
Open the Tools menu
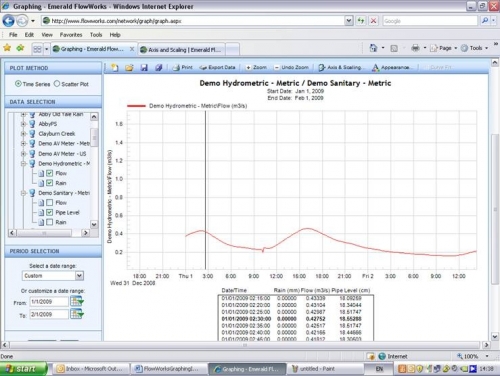[x=96, y=35]
